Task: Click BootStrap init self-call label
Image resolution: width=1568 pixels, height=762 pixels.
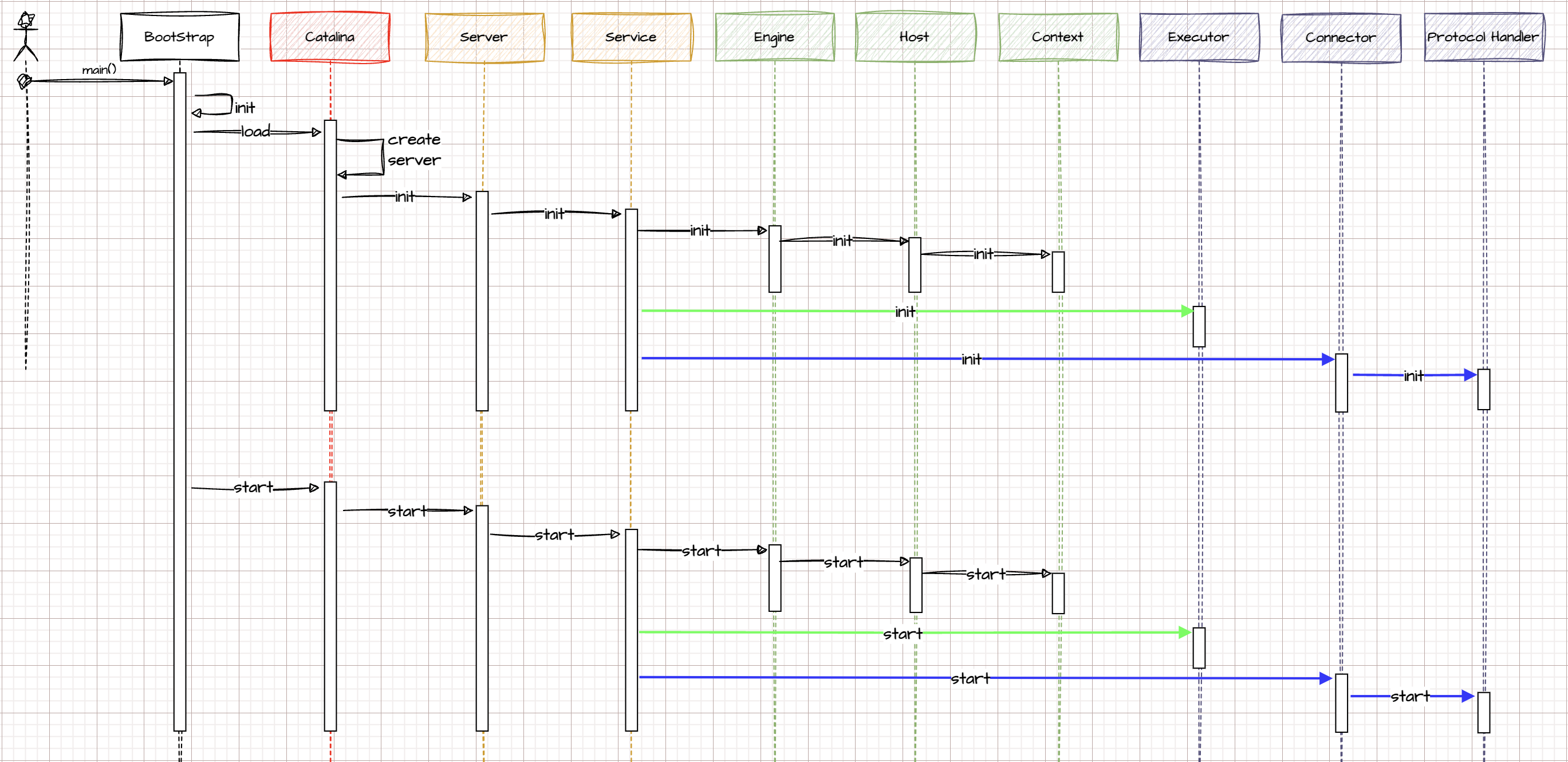Action: click(x=245, y=108)
